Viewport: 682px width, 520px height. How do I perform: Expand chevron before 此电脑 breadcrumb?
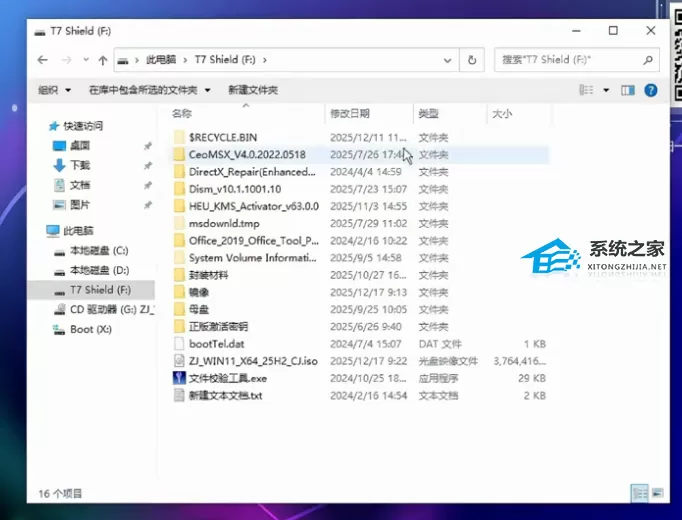click(137, 60)
